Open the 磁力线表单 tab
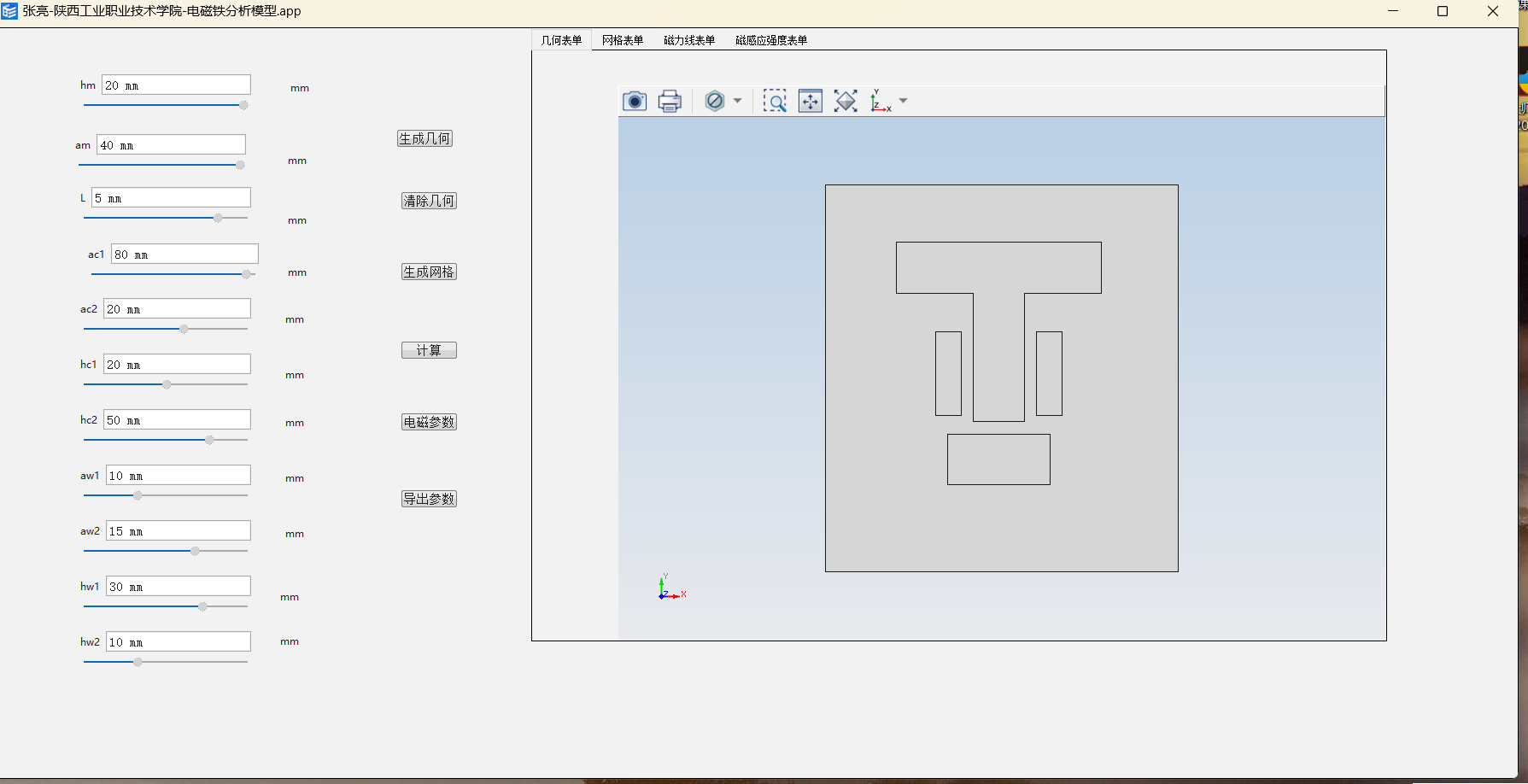Image resolution: width=1528 pixels, height=784 pixels. [x=689, y=40]
